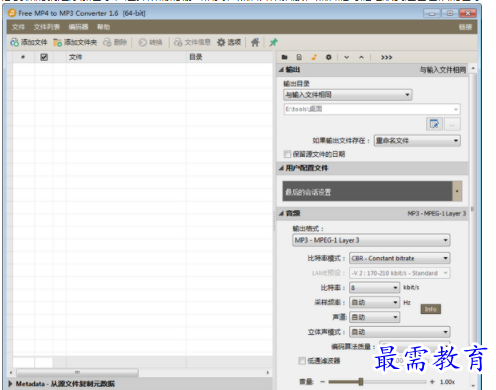Click the folder icon in settings panel toolbar
The height and width of the screenshot is (390, 496).
click(284, 57)
